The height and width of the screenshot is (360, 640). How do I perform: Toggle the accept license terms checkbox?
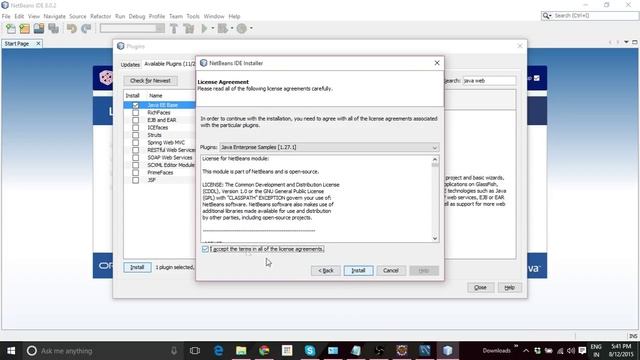(x=205, y=249)
